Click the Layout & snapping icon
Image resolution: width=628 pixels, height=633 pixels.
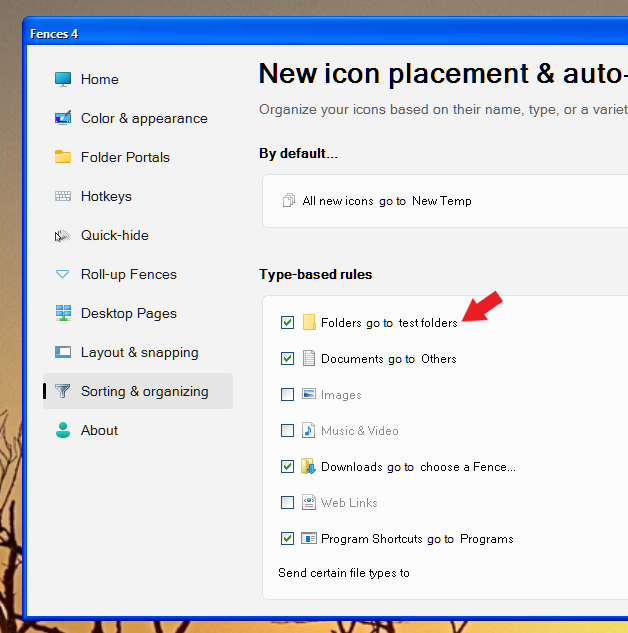[x=63, y=352]
